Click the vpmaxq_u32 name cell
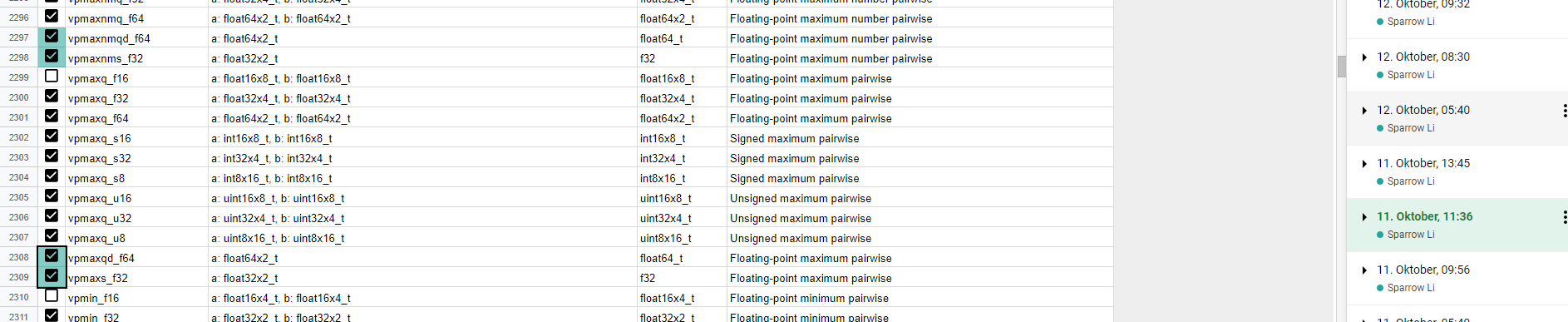Viewport: 1568px width, 322px height. point(136,218)
